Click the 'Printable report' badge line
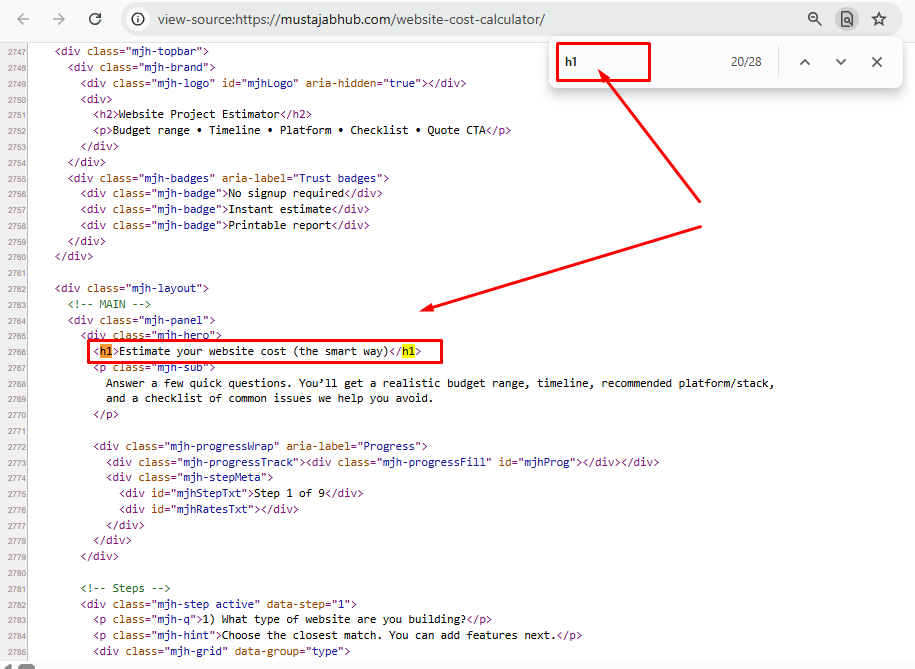This screenshot has width=915, height=669. tap(225, 225)
